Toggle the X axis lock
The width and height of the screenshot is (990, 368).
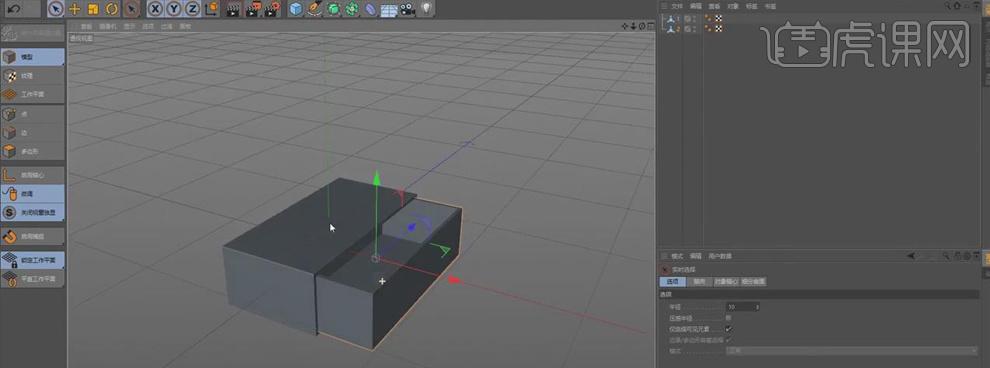point(155,9)
